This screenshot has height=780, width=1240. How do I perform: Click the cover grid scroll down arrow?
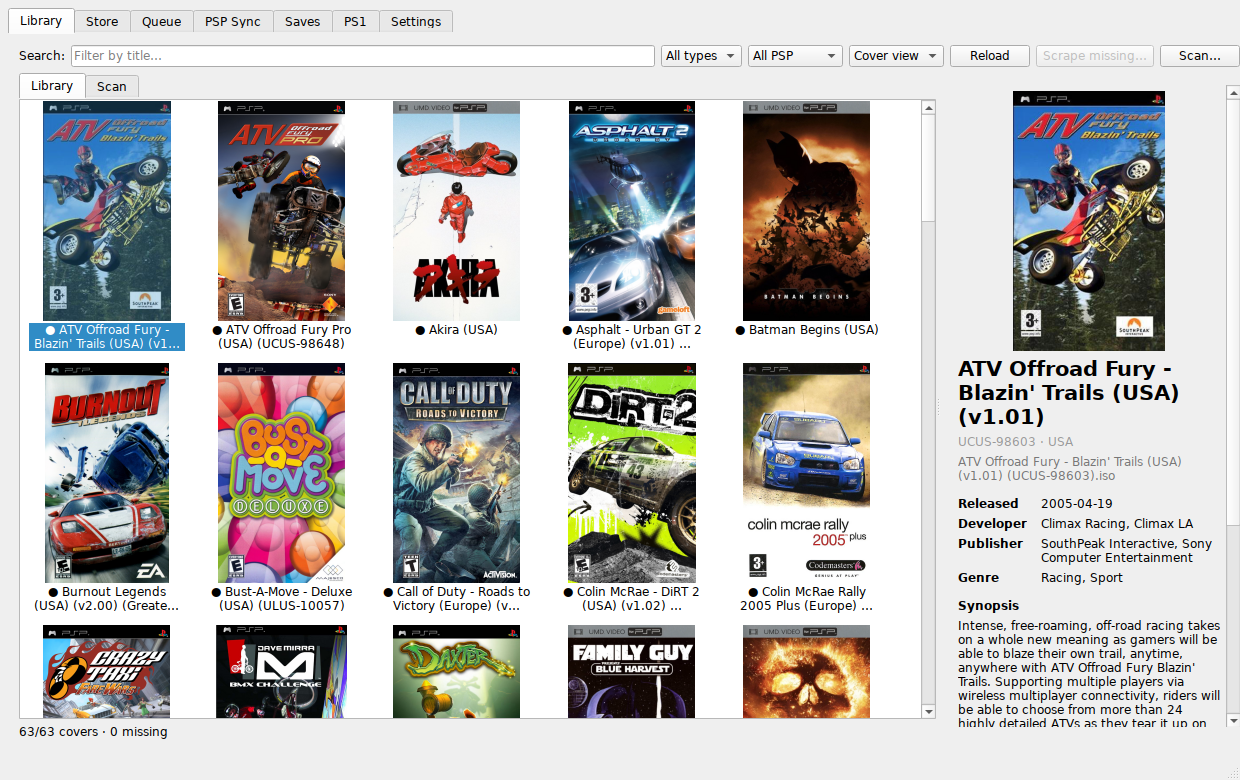click(x=928, y=711)
